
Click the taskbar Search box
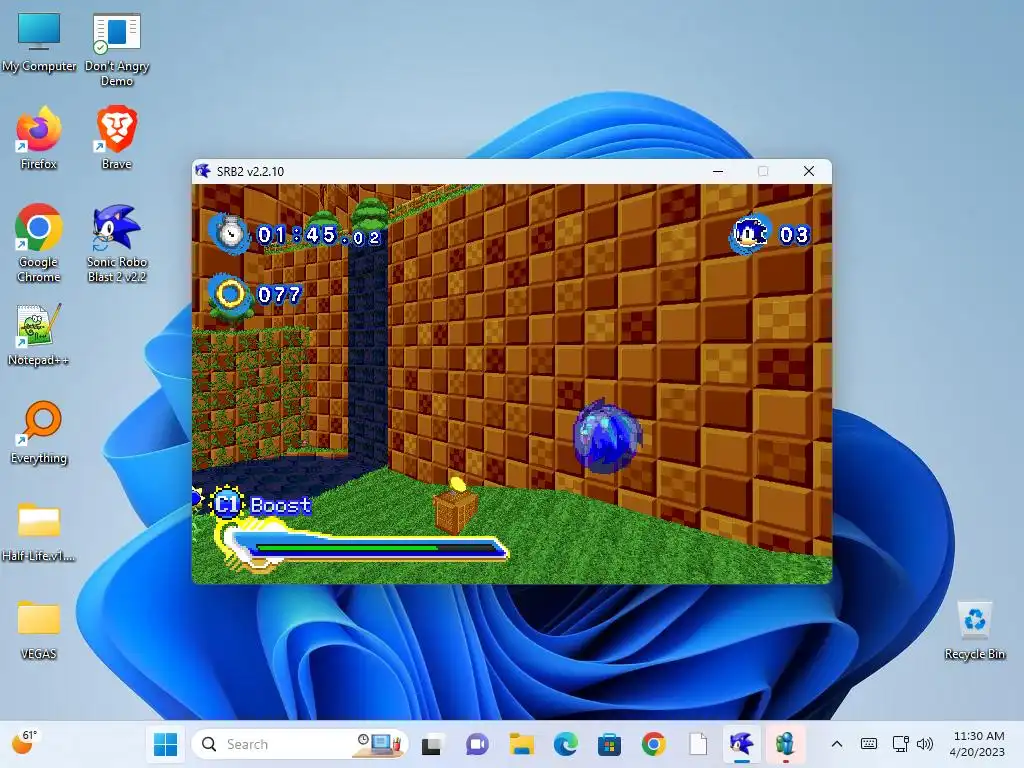click(300, 744)
